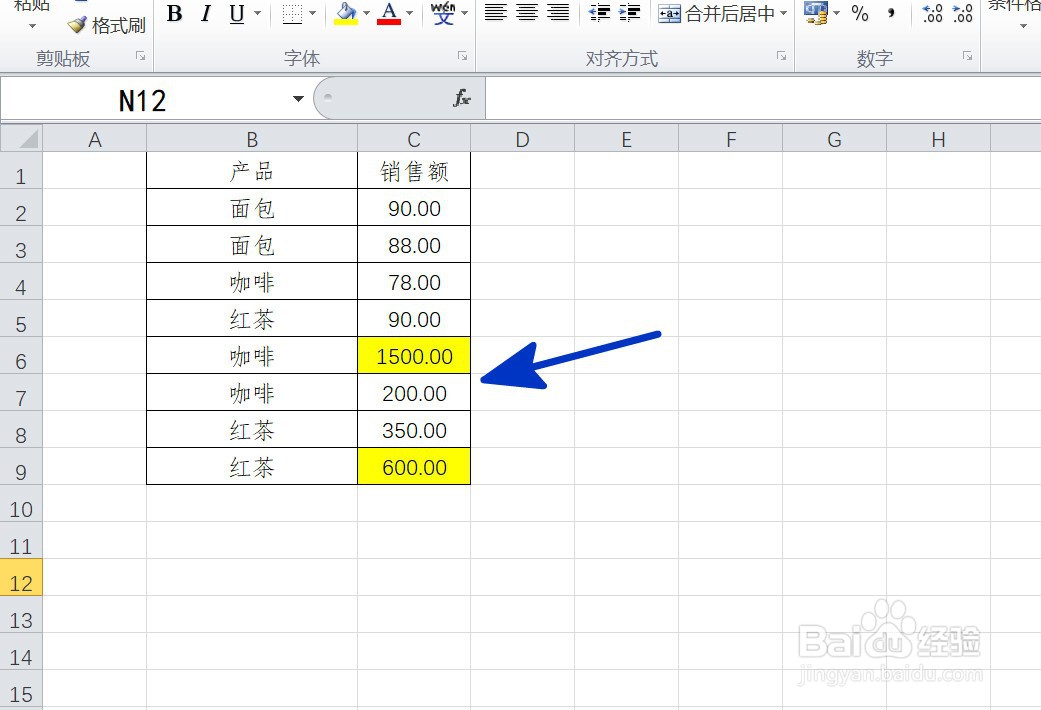
Task: Select cell containing 200.00
Action: coord(414,393)
